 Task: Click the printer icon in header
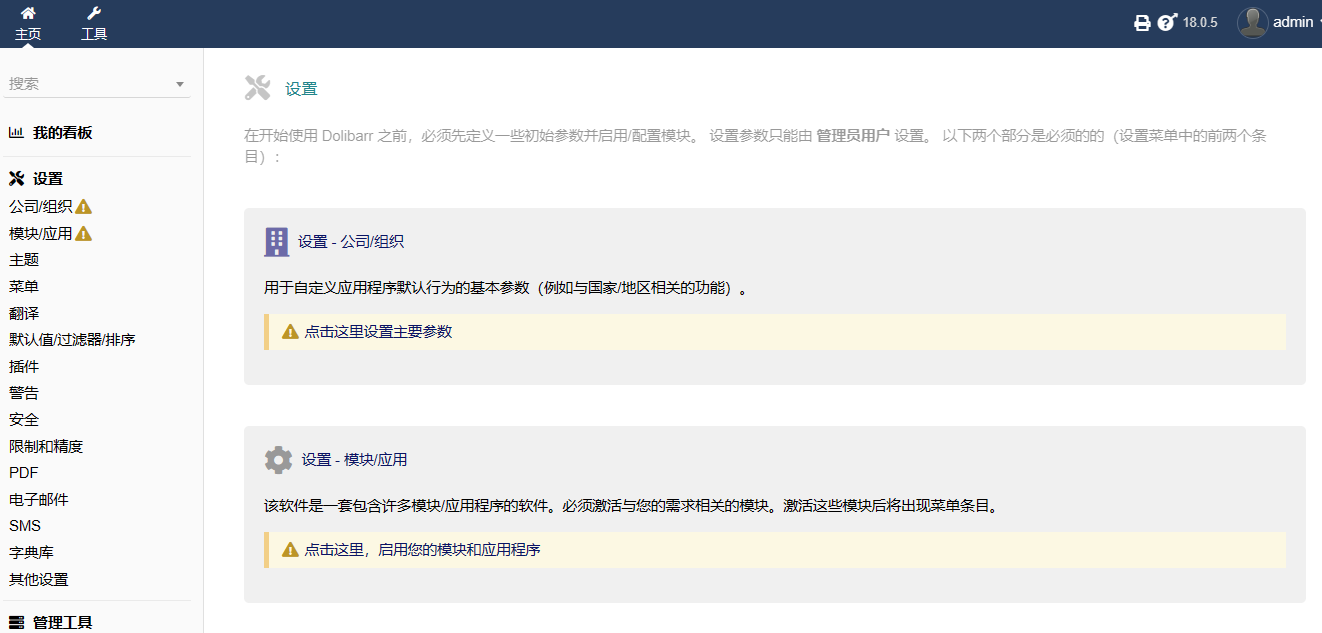pyautogui.click(x=1142, y=23)
